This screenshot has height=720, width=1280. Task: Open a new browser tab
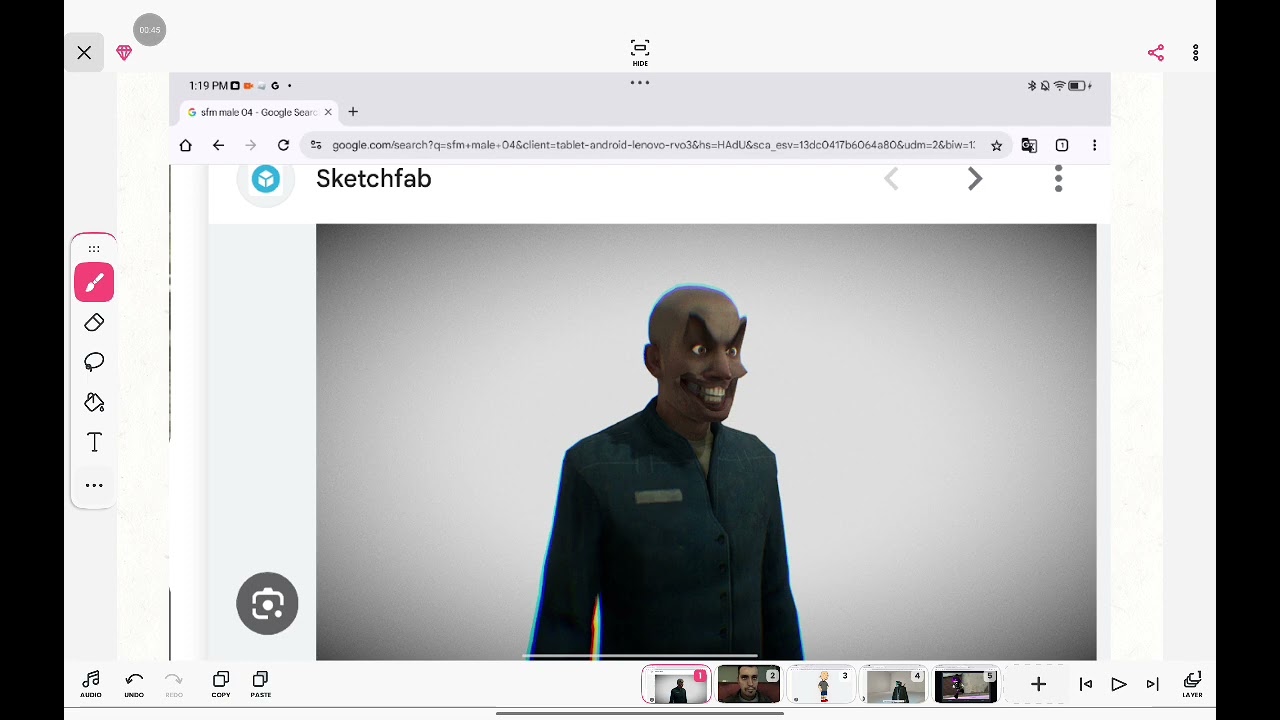[353, 112]
